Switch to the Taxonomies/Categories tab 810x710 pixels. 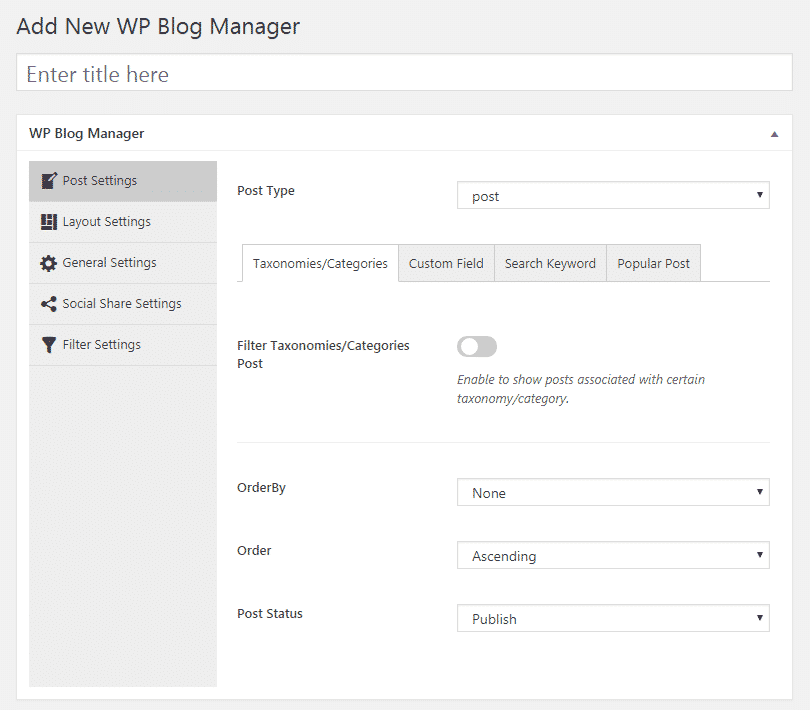[x=320, y=264]
